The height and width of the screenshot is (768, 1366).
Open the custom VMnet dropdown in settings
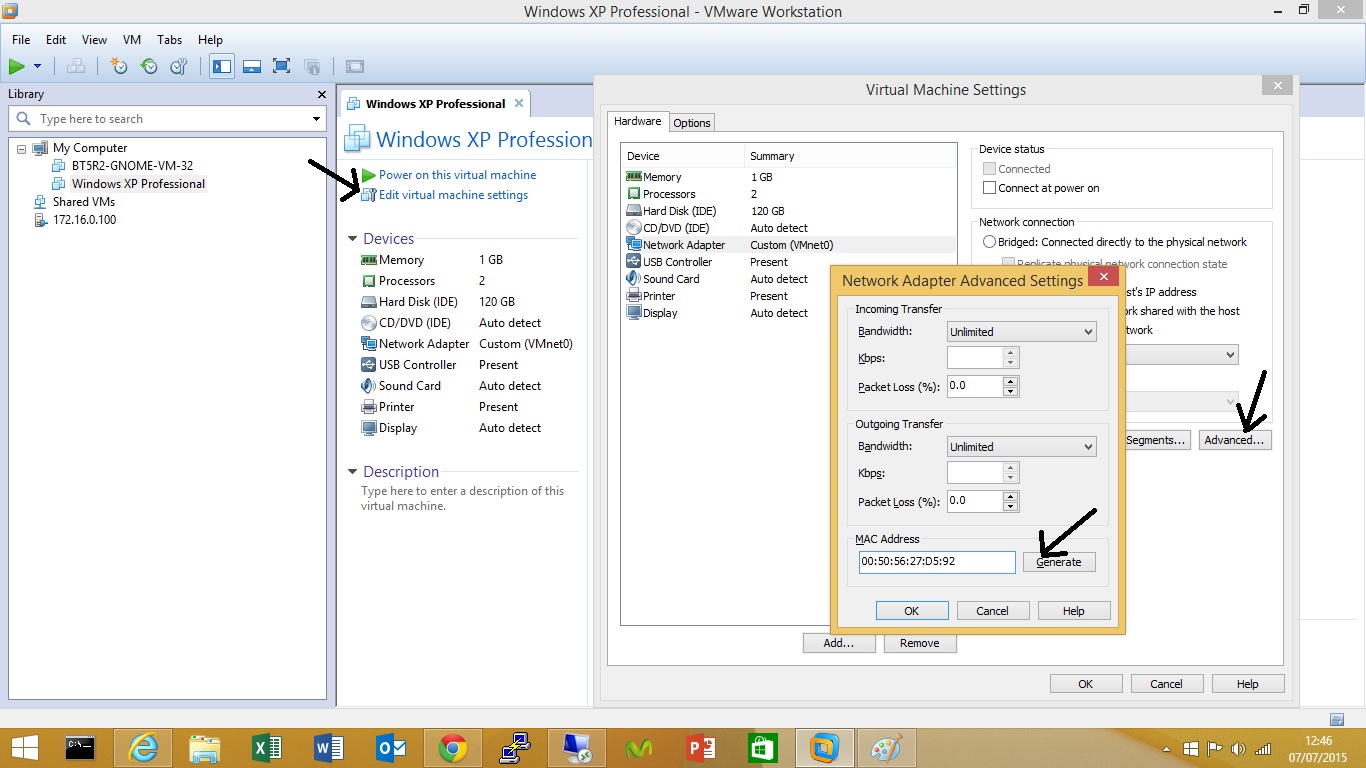click(x=1231, y=355)
